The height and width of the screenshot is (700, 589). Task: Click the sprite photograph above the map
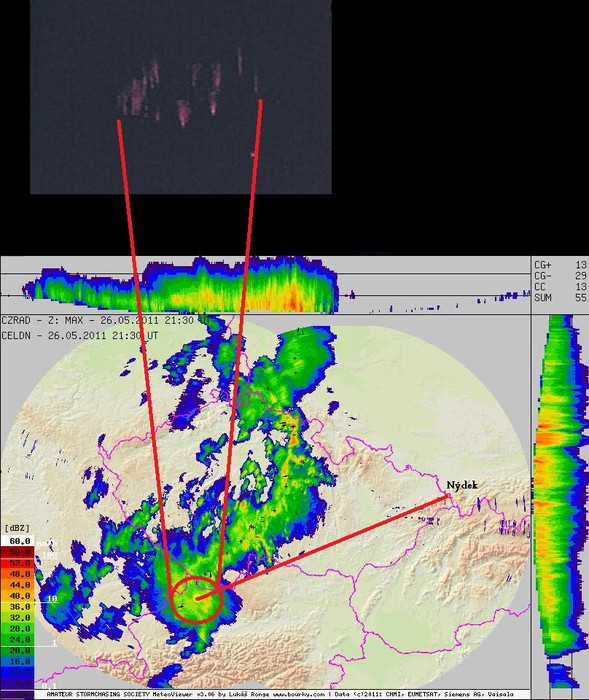click(181, 97)
